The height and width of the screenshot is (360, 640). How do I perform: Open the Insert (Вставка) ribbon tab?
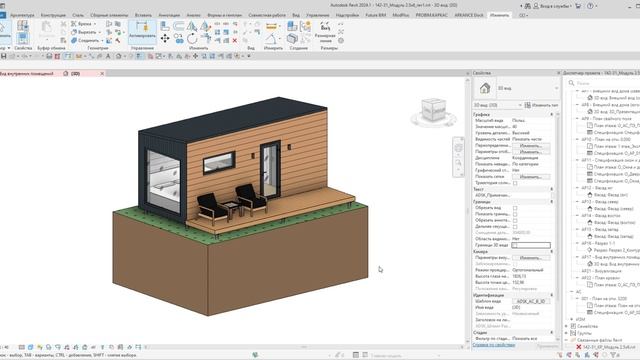coord(143,15)
